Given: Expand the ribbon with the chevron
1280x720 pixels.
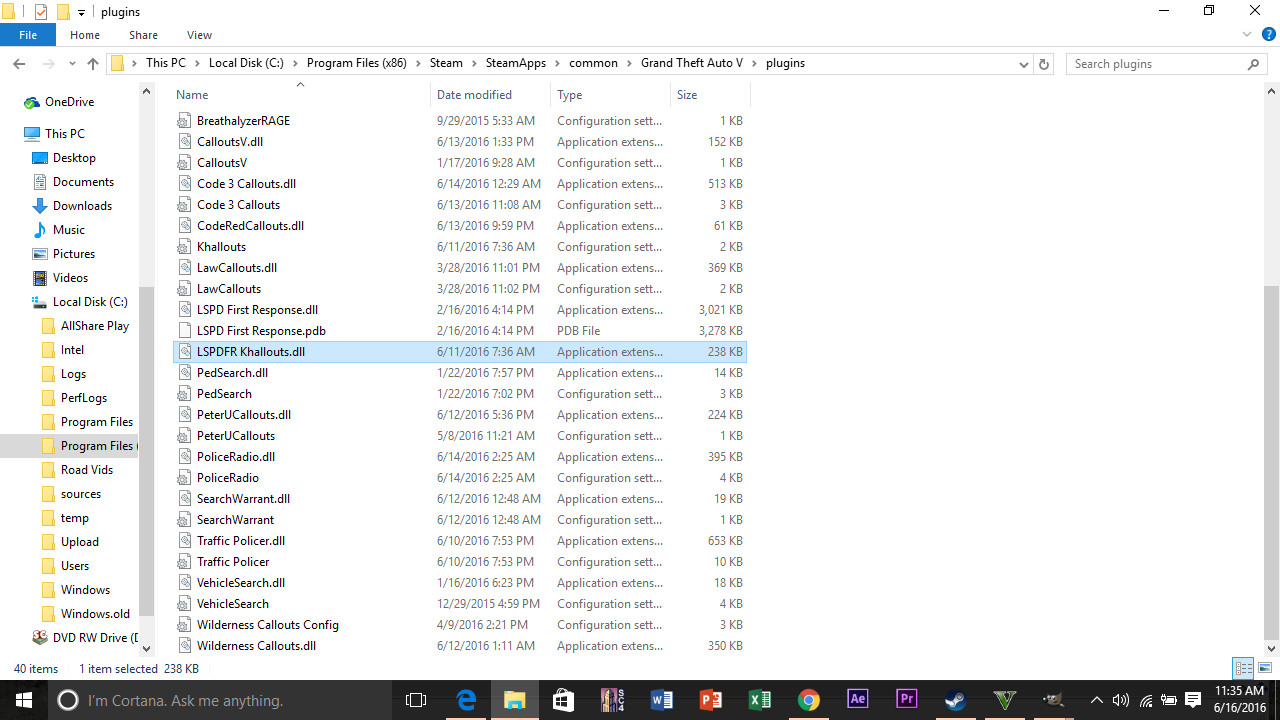Looking at the screenshot, I should coord(1247,35).
